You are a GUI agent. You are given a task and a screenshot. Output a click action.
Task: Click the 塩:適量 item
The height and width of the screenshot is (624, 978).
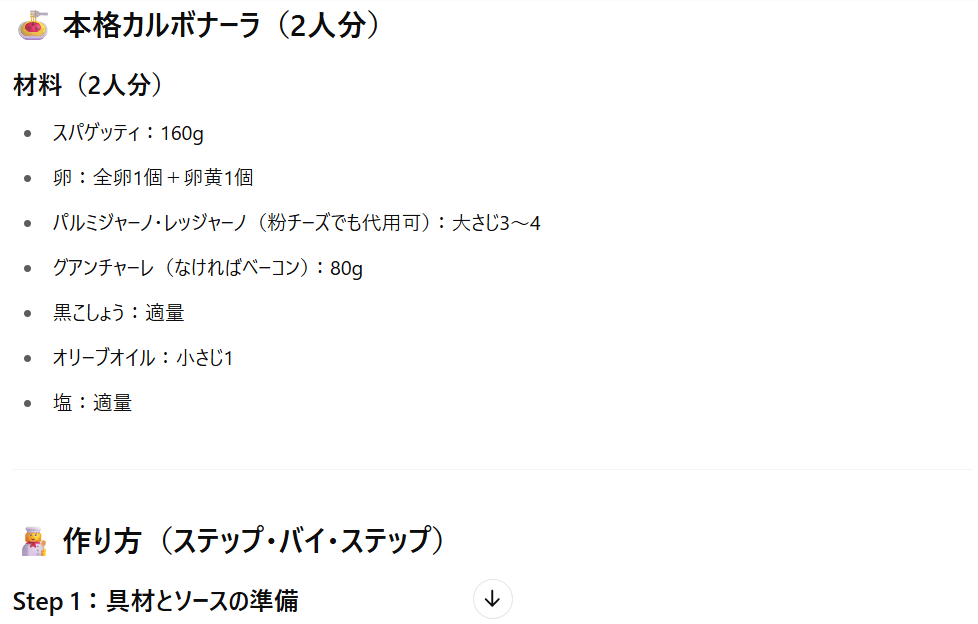click(x=92, y=402)
